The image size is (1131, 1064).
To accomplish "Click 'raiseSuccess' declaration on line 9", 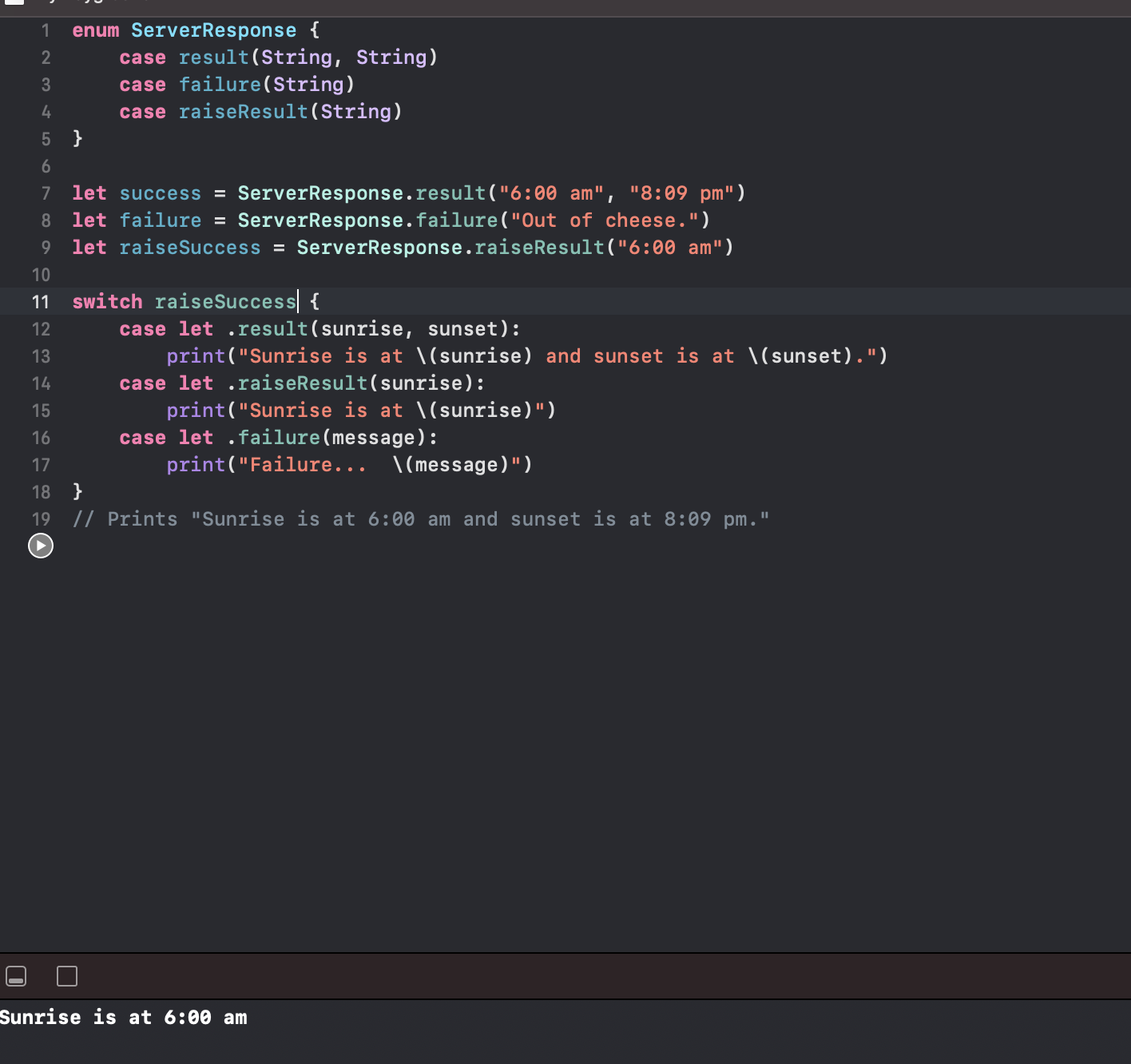I will [x=190, y=248].
